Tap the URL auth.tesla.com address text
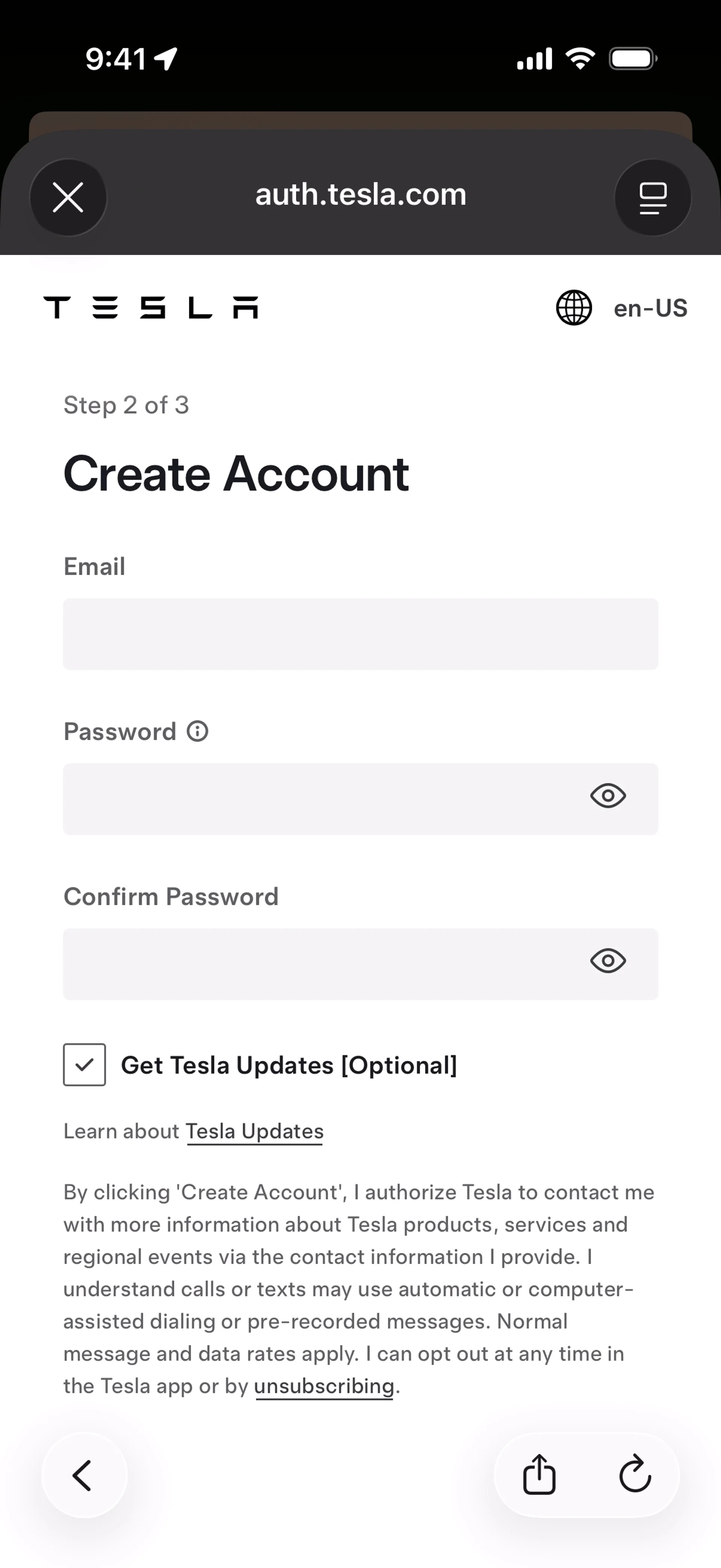The height and width of the screenshot is (1568, 721). point(360,195)
